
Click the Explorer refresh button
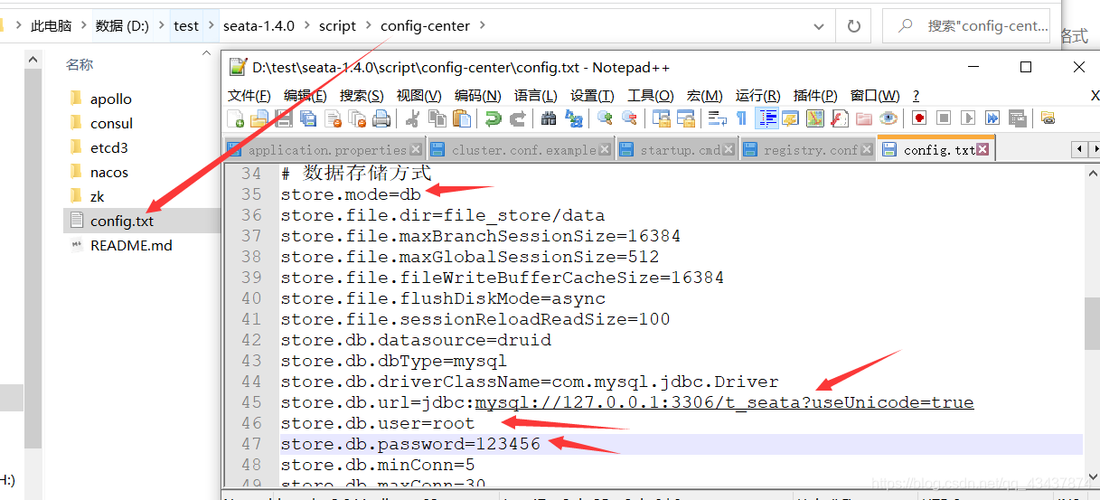[x=854, y=26]
